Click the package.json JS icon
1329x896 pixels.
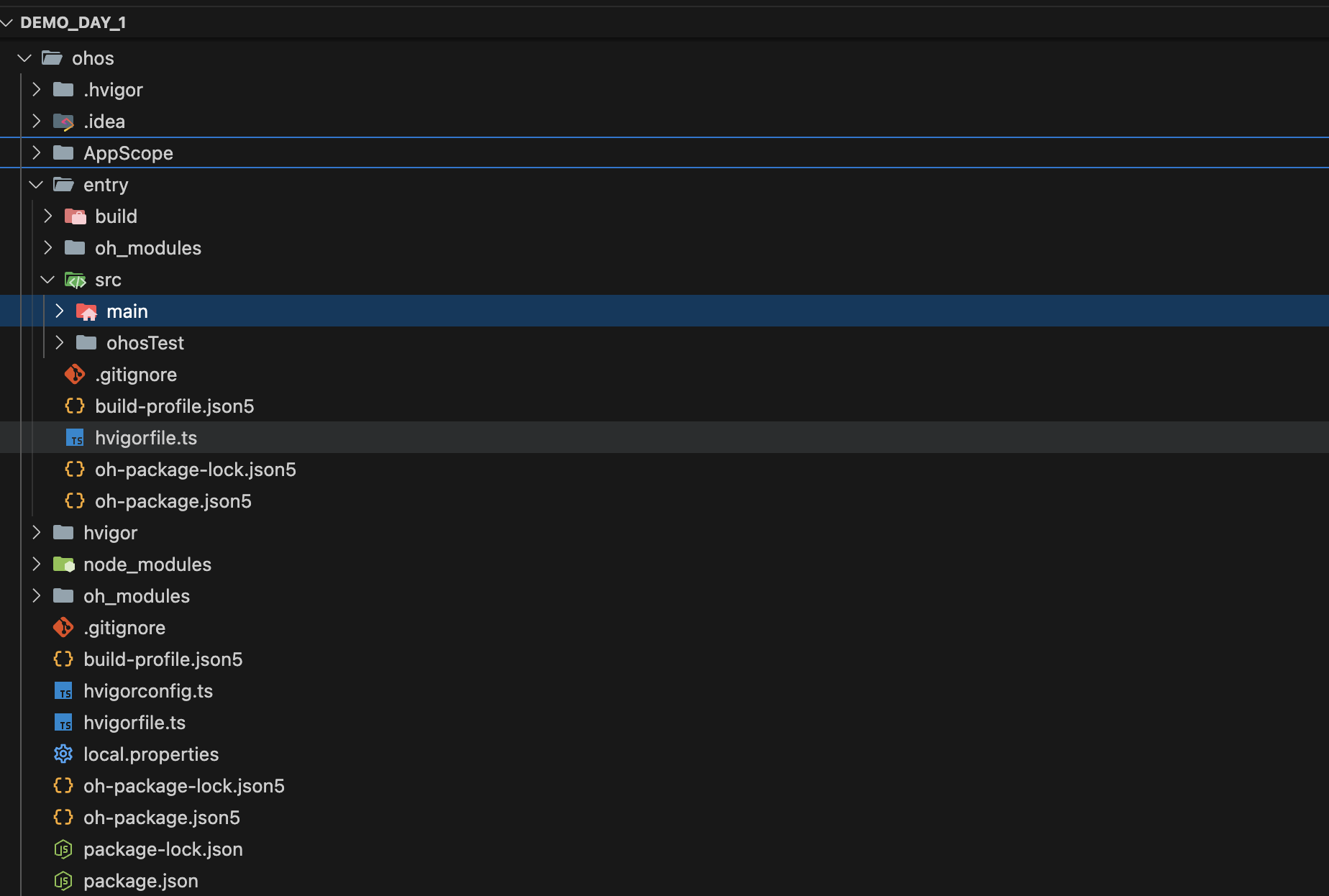[63, 880]
